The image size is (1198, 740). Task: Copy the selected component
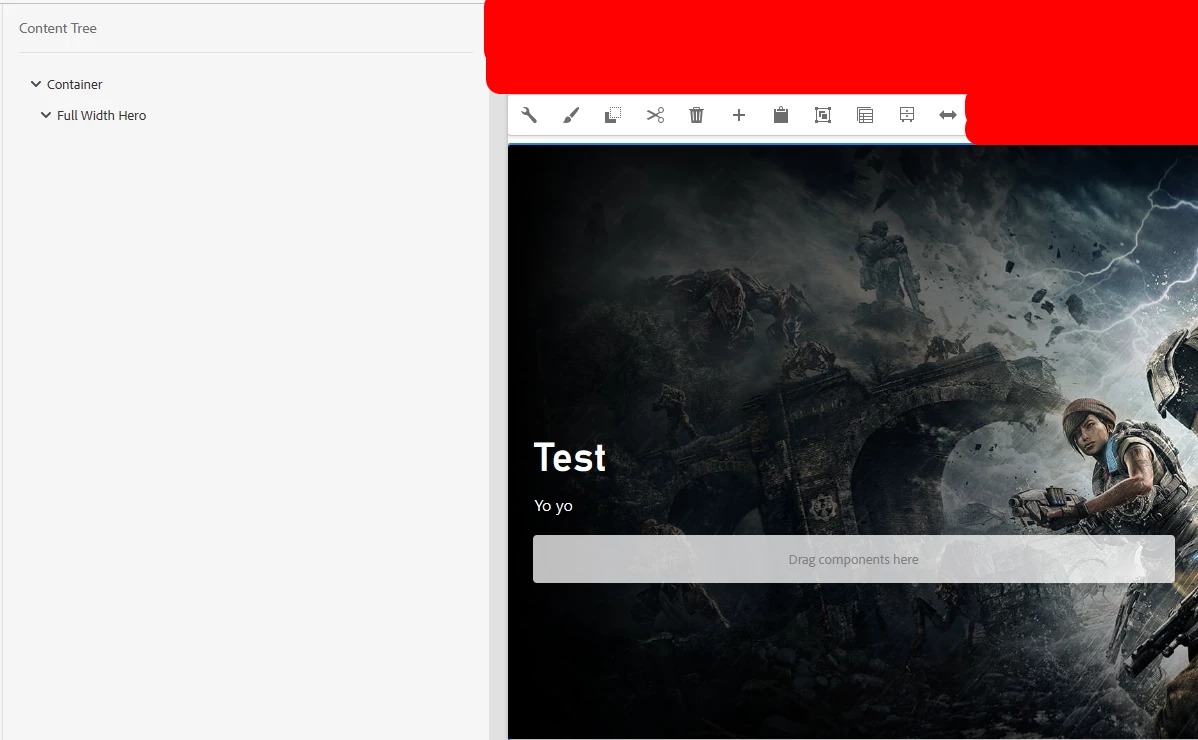[x=613, y=115]
